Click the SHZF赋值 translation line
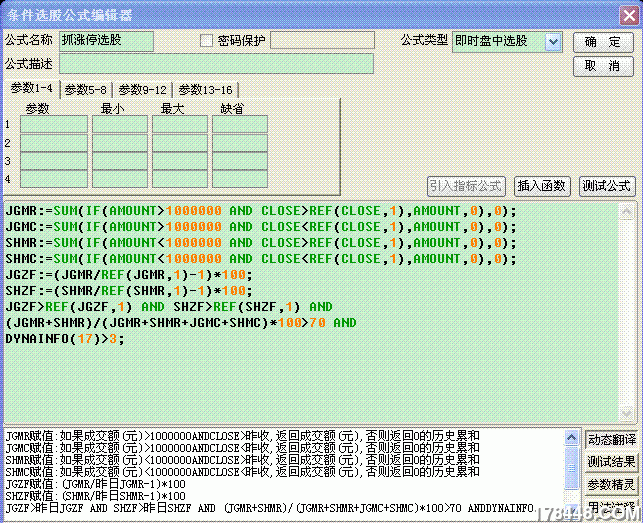643x523 pixels. click(x=96, y=496)
